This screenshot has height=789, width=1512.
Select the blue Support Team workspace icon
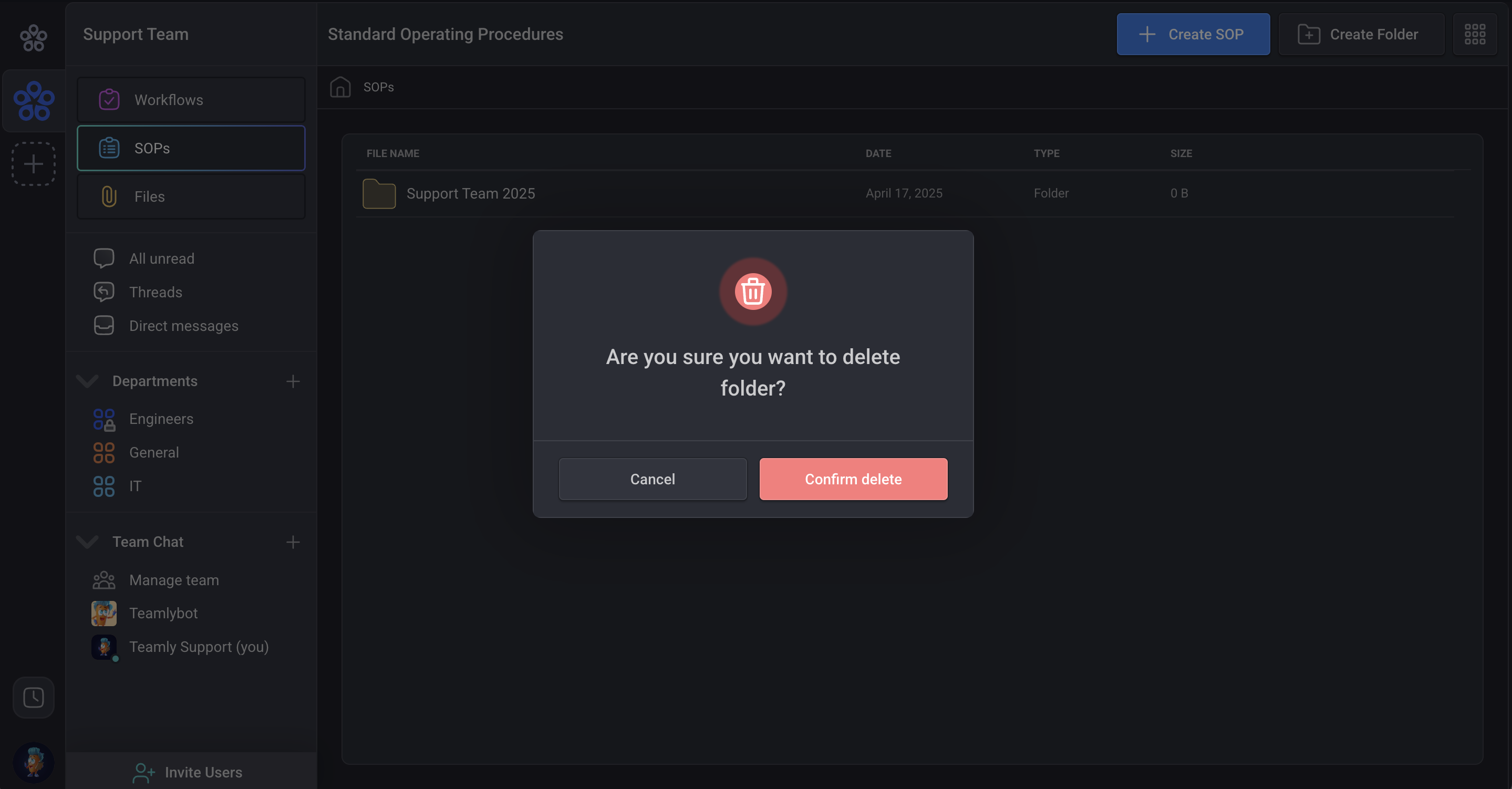(x=34, y=101)
